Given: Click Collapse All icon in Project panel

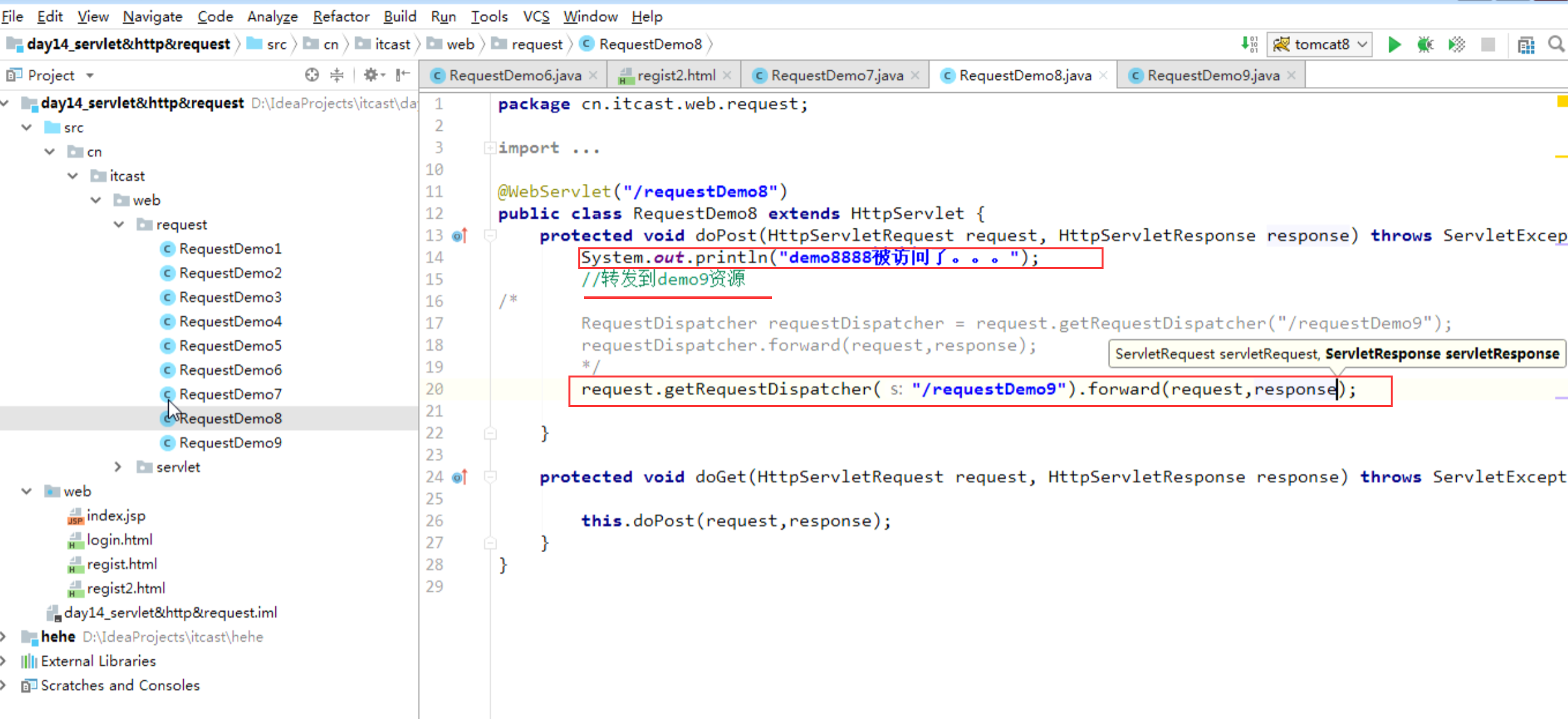Looking at the screenshot, I should pos(337,75).
